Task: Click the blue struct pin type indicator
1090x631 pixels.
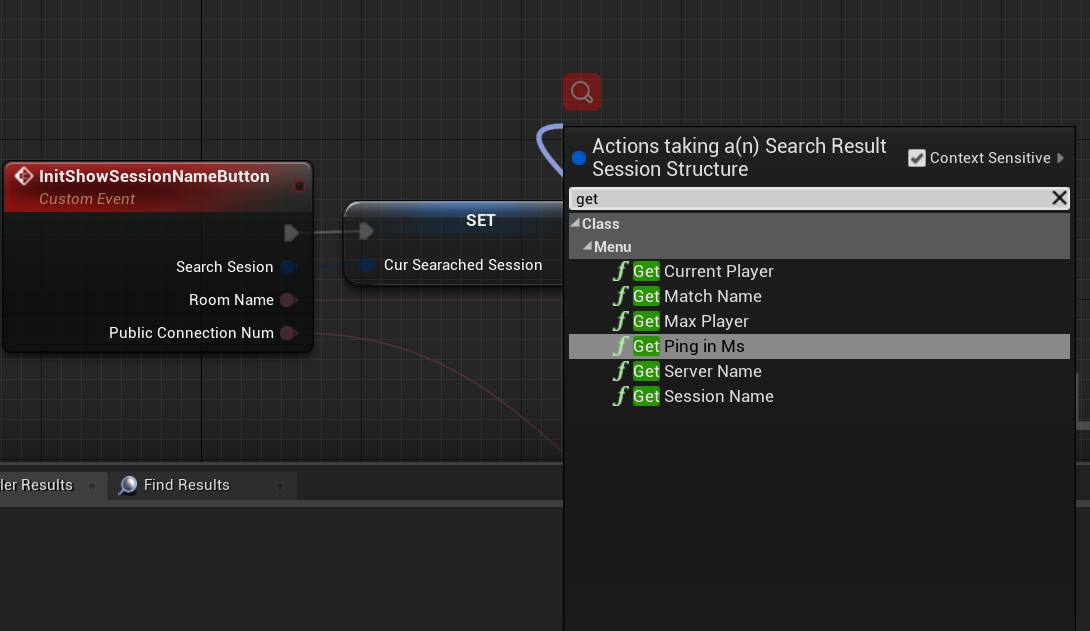Action: [x=578, y=158]
